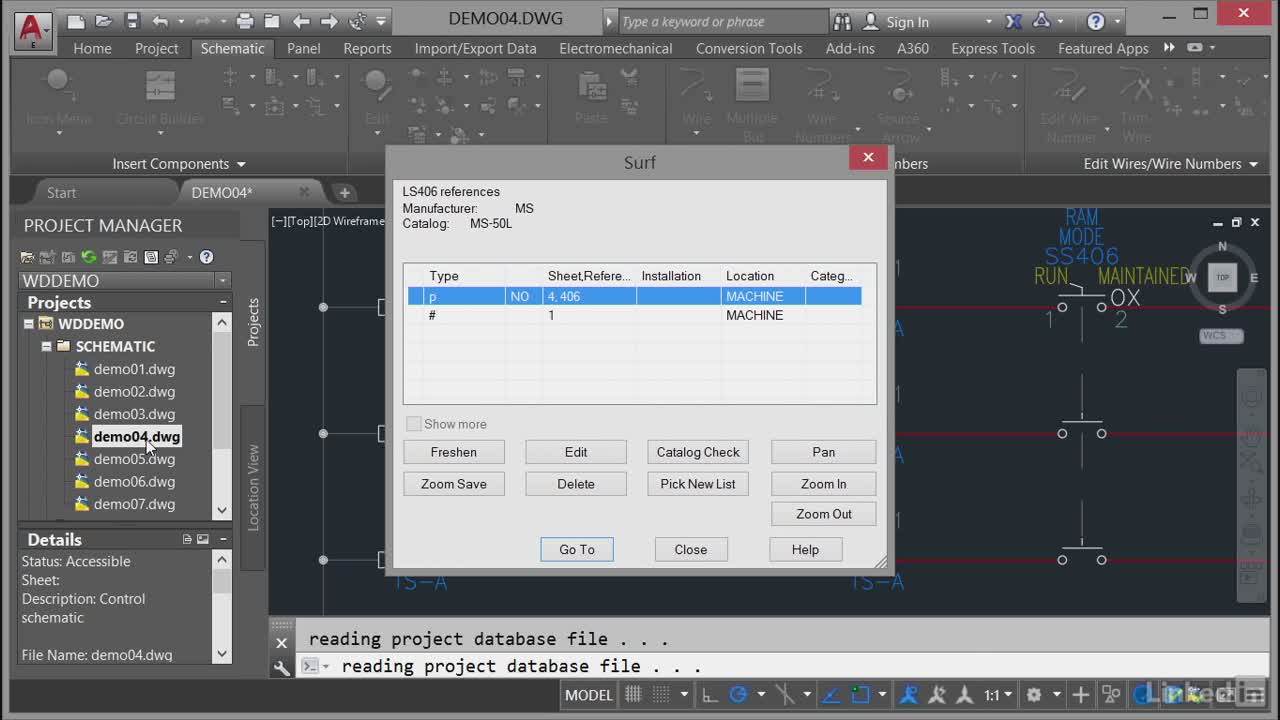Switch to the Panel ribbon tab
Screen dimensions: 1280x720
pyautogui.click(x=304, y=48)
